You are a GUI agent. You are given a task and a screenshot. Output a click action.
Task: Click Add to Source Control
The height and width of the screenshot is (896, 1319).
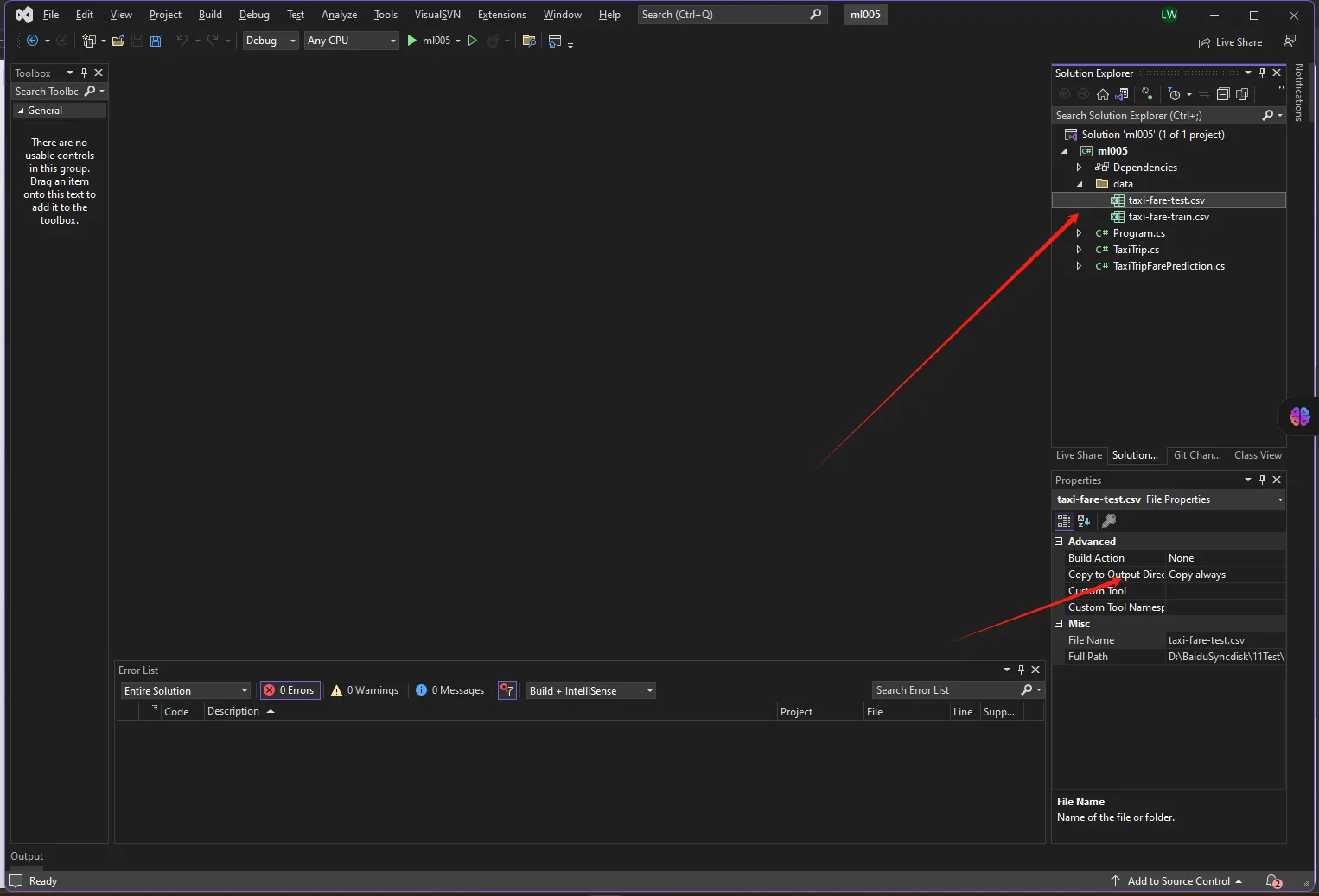tap(1178, 881)
